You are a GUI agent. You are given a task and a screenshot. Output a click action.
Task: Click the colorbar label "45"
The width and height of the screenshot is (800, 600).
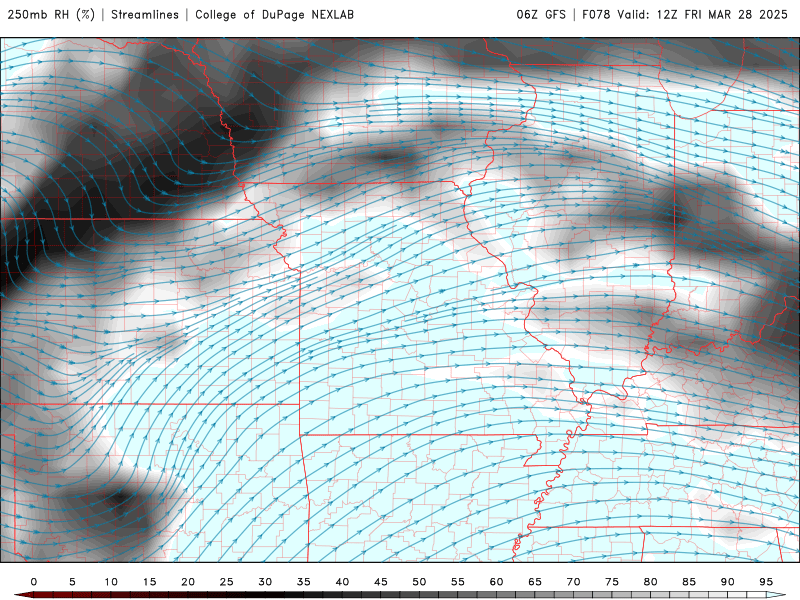(381, 582)
